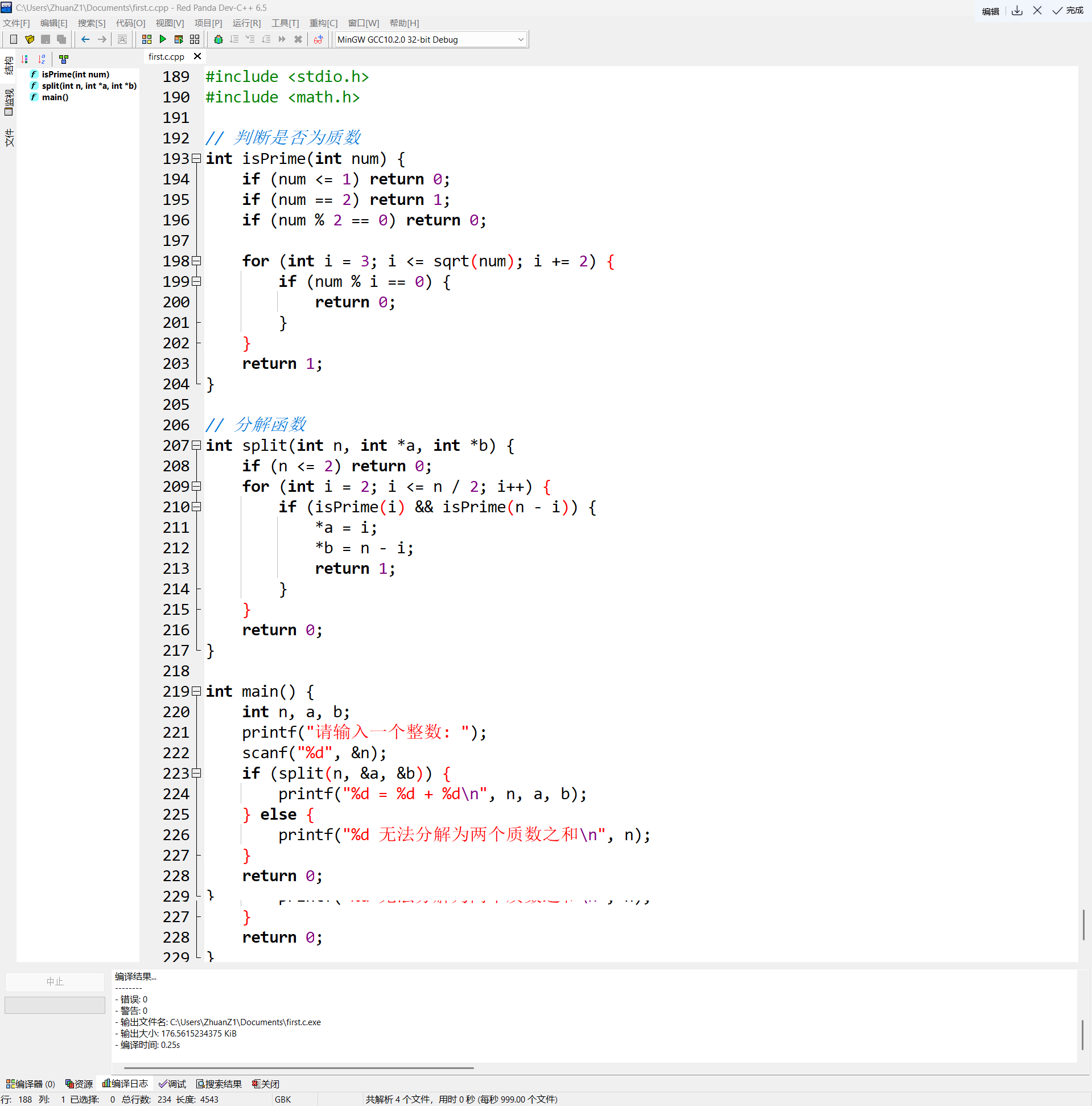Click the sort by type icon in structure panel
The image size is (1092, 1106).
tap(24, 59)
